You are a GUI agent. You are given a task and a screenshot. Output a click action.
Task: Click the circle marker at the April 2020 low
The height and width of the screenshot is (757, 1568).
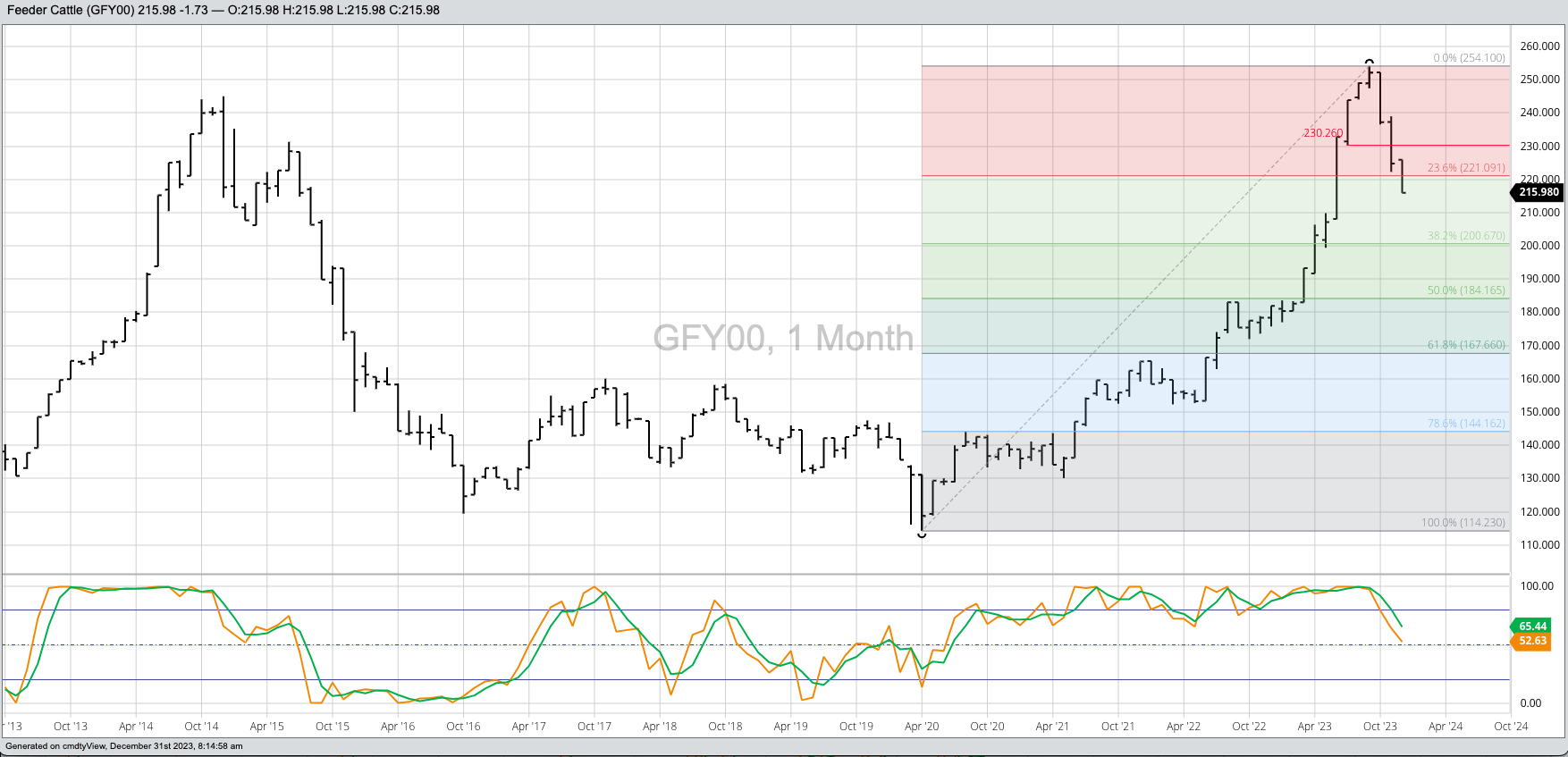(922, 534)
